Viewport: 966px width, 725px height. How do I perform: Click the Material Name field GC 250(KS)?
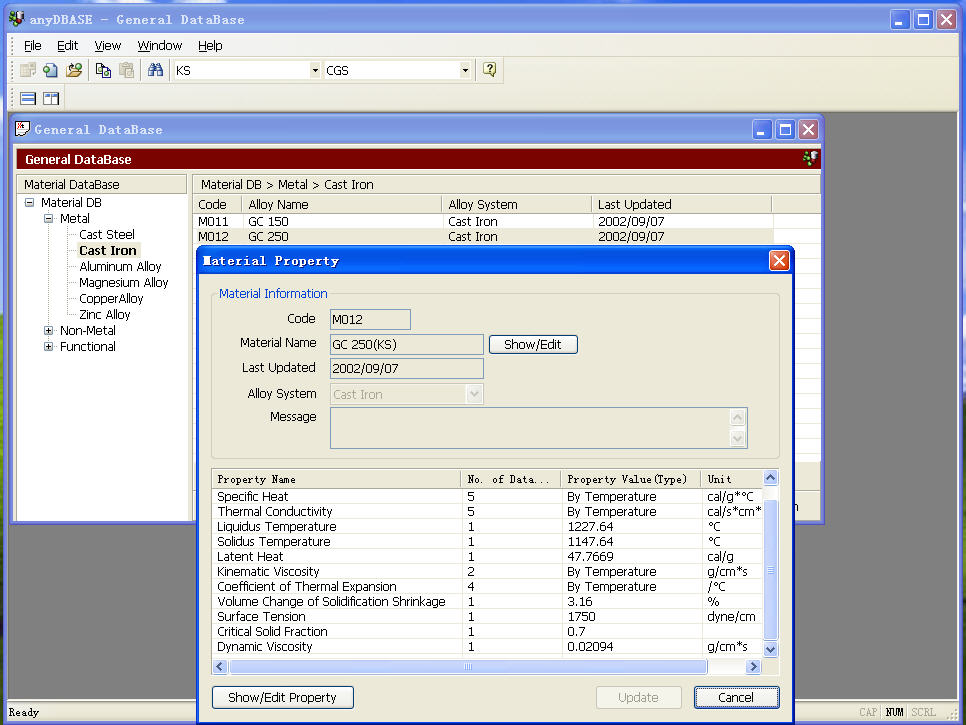pyautogui.click(x=407, y=344)
